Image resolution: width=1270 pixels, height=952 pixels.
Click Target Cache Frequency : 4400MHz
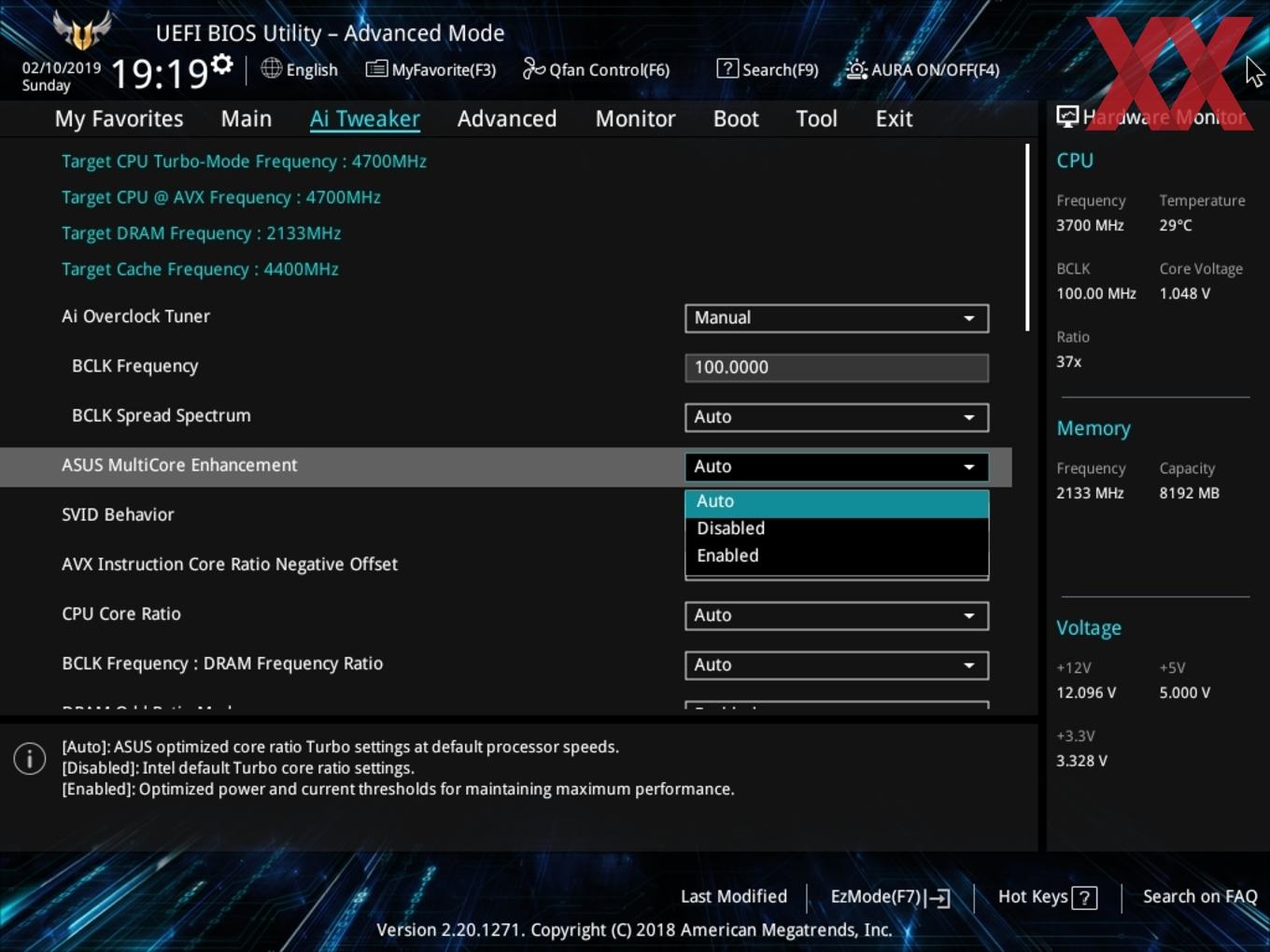click(200, 270)
